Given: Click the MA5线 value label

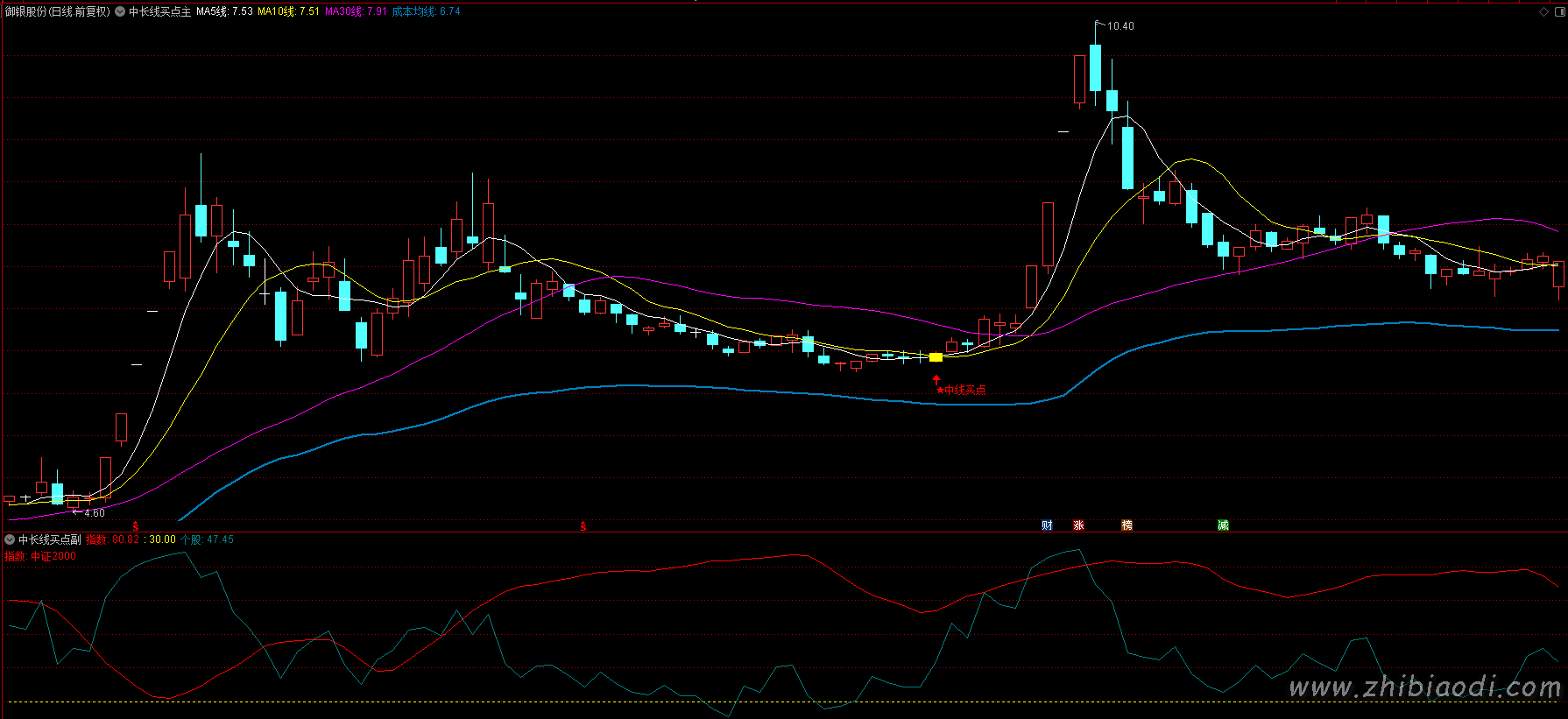Looking at the screenshot, I should (224, 11).
